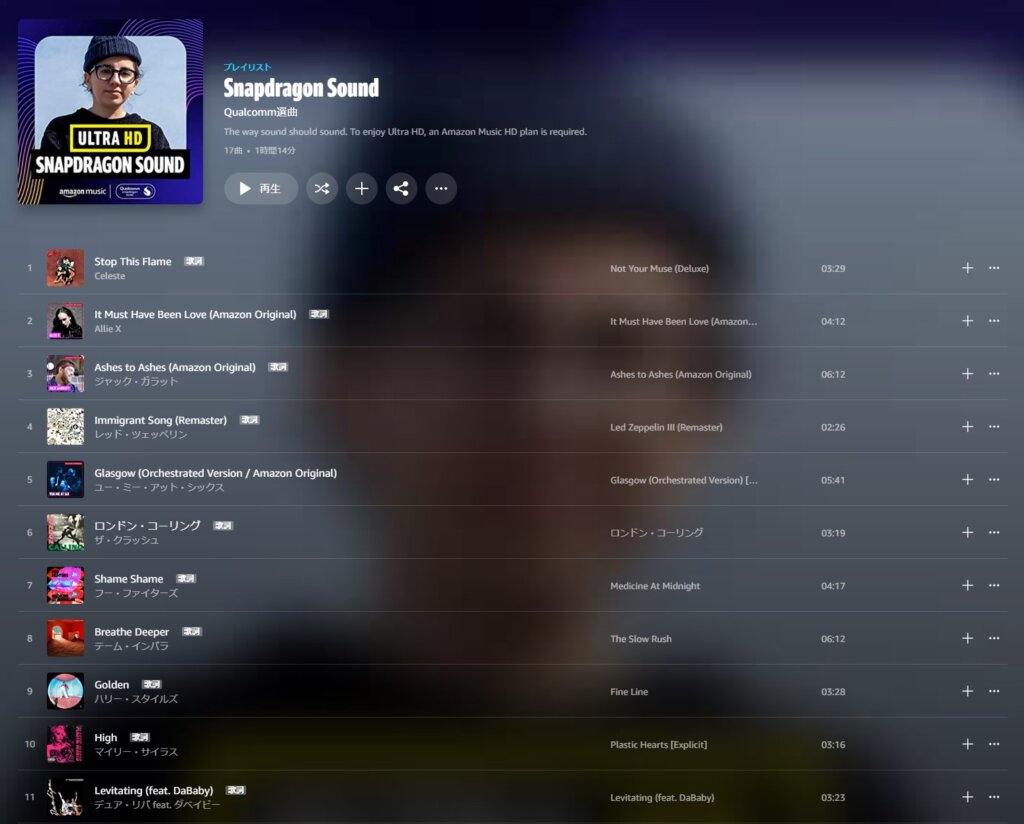Play the Snapdragon Sound playlist
This screenshot has height=824, width=1024.
click(261, 189)
